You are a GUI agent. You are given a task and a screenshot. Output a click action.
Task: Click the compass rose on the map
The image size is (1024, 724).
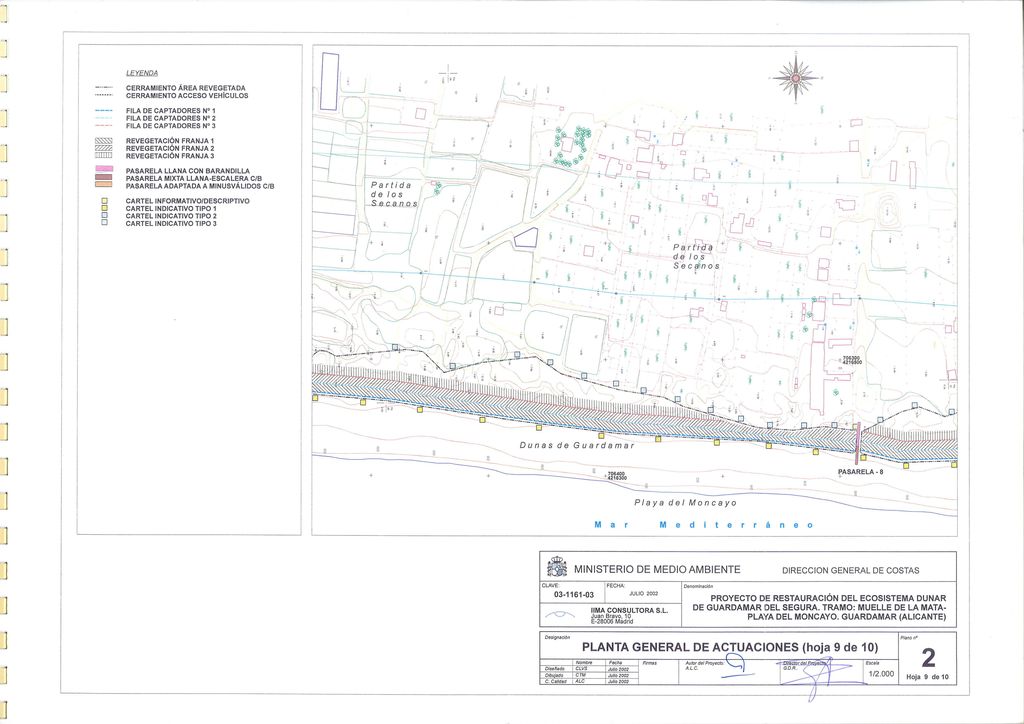pyautogui.click(x=795, y=77)
